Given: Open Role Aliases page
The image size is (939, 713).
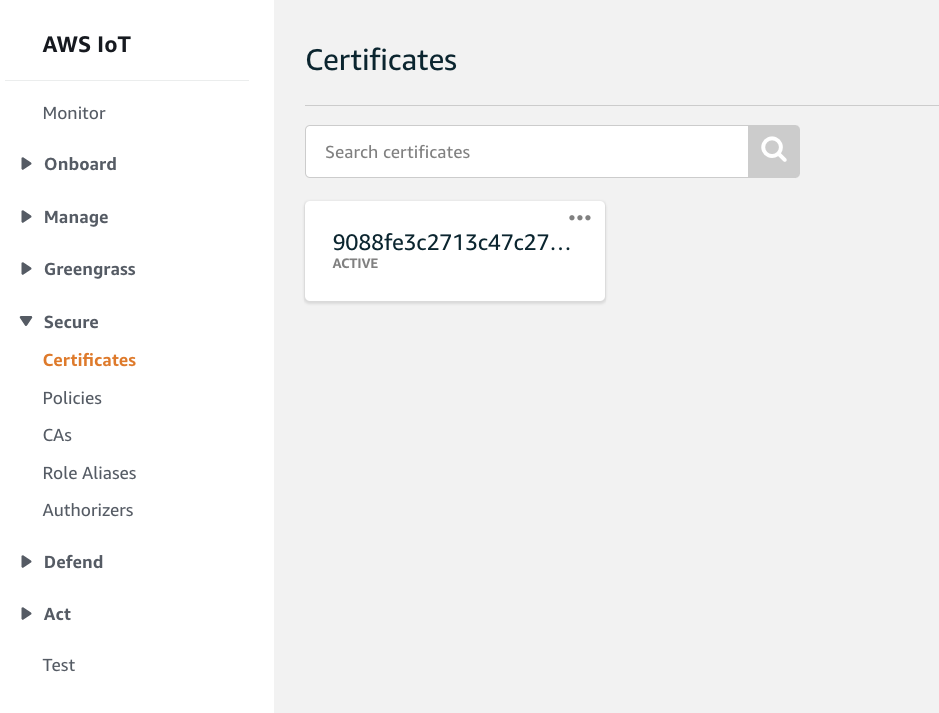Looking at the screenshot, I should click(x=89, y=473).
